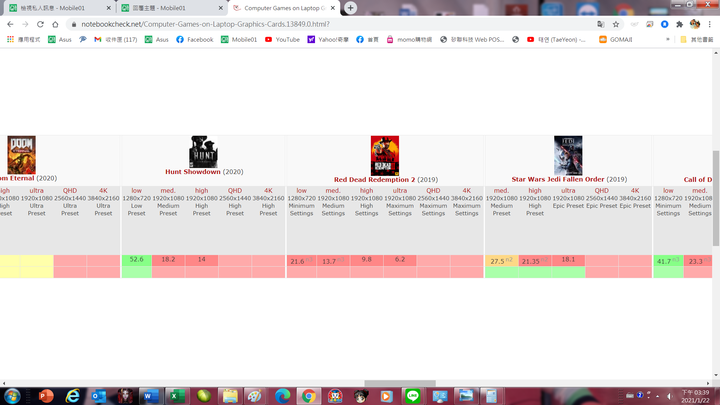The image size is (720, 405).
Task: Open the volume speaker tray icon
Action: pos(670,396)
